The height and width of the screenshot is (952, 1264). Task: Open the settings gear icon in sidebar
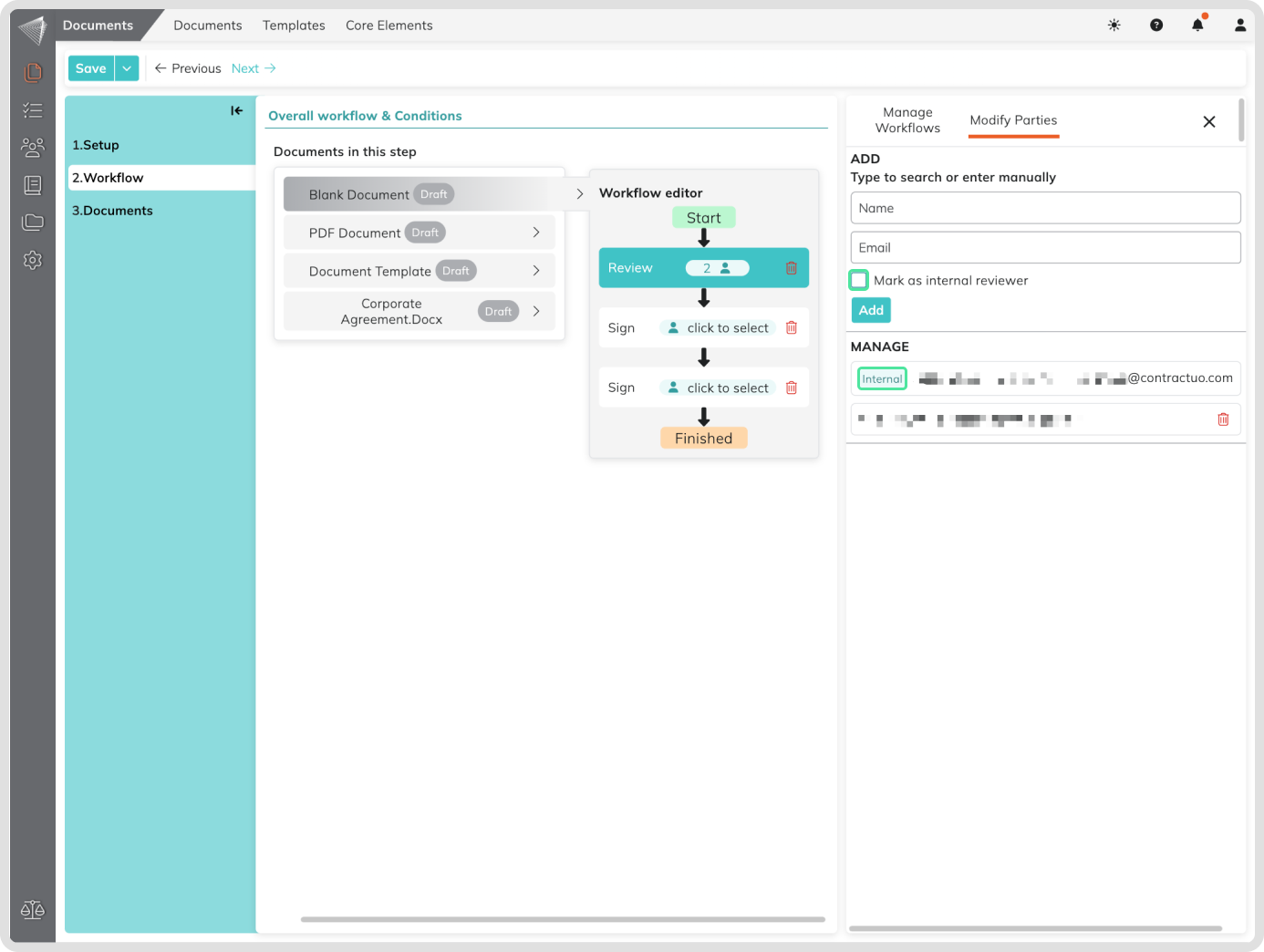(x=33, y=261)
